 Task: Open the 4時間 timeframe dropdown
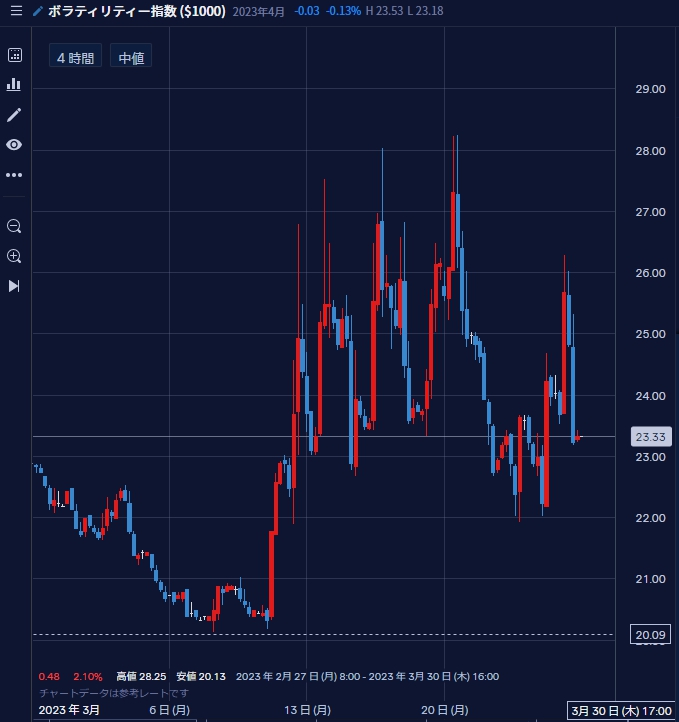[75, 58]
